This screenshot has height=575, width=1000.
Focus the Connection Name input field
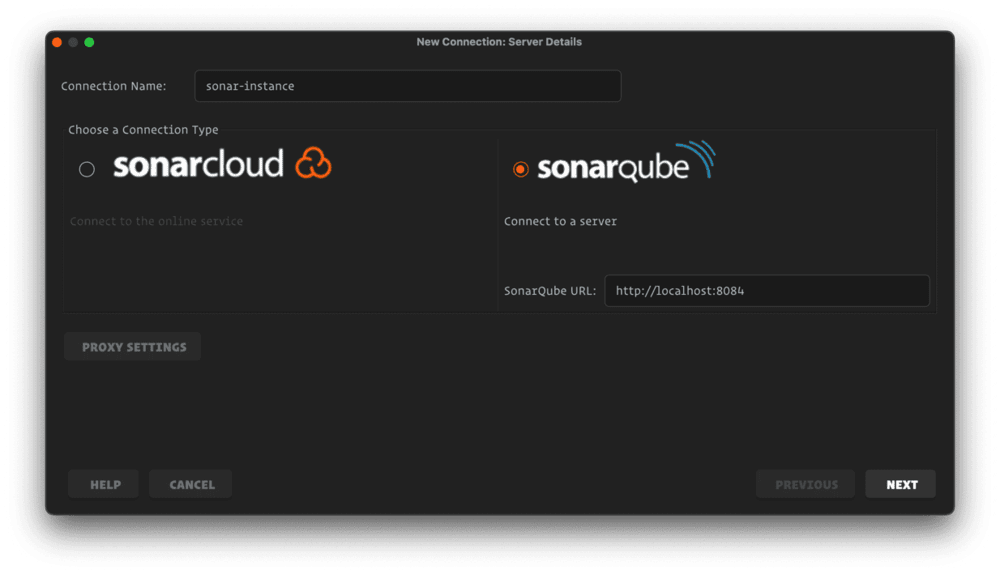point(407,86)
